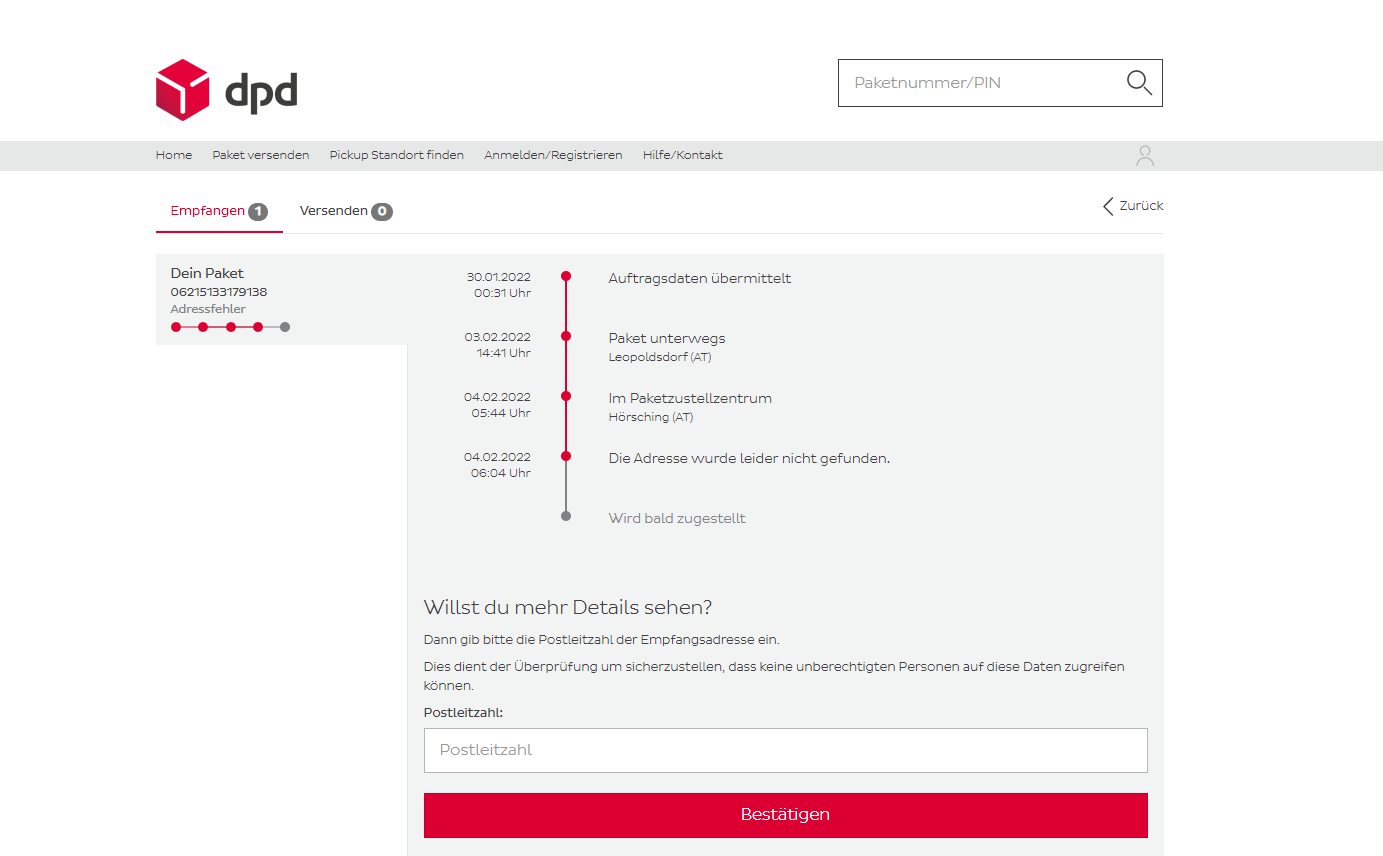Image resolution: width=1383 pixels, height=856 pixels.
Task: Open 'Paket versenden' in navigation bar
Action: pyautogui.click(x=261, y=155)
